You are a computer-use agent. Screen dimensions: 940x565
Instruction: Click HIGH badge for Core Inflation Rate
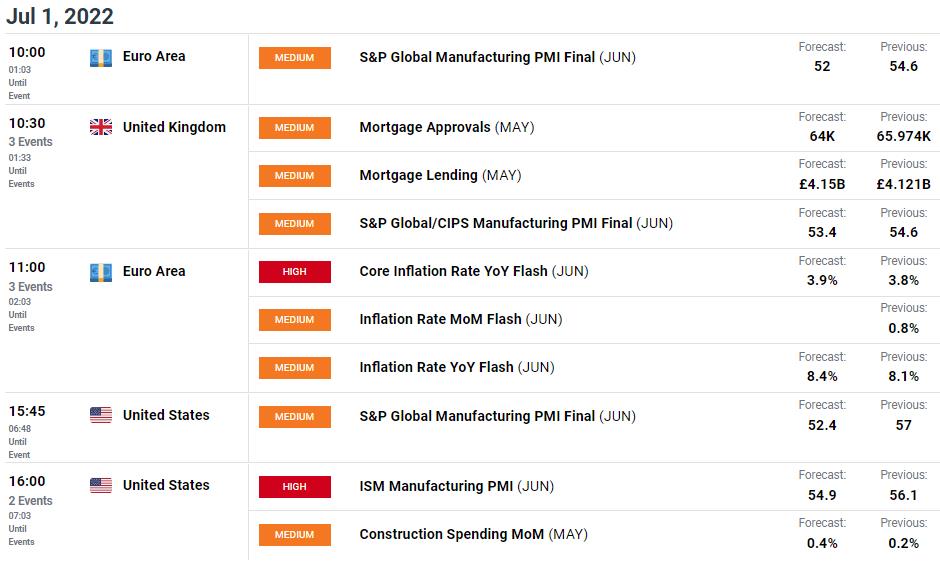tap(294, 272)
